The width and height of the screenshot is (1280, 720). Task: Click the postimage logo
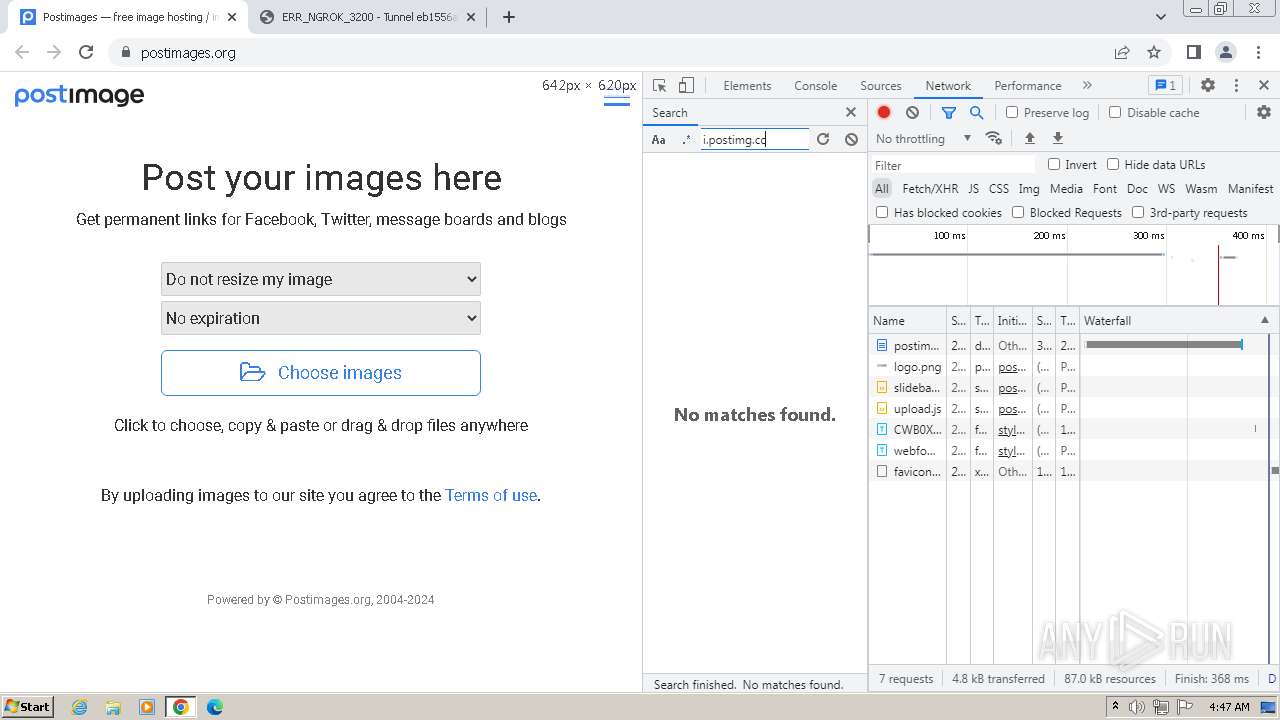(x=79, y=95)
